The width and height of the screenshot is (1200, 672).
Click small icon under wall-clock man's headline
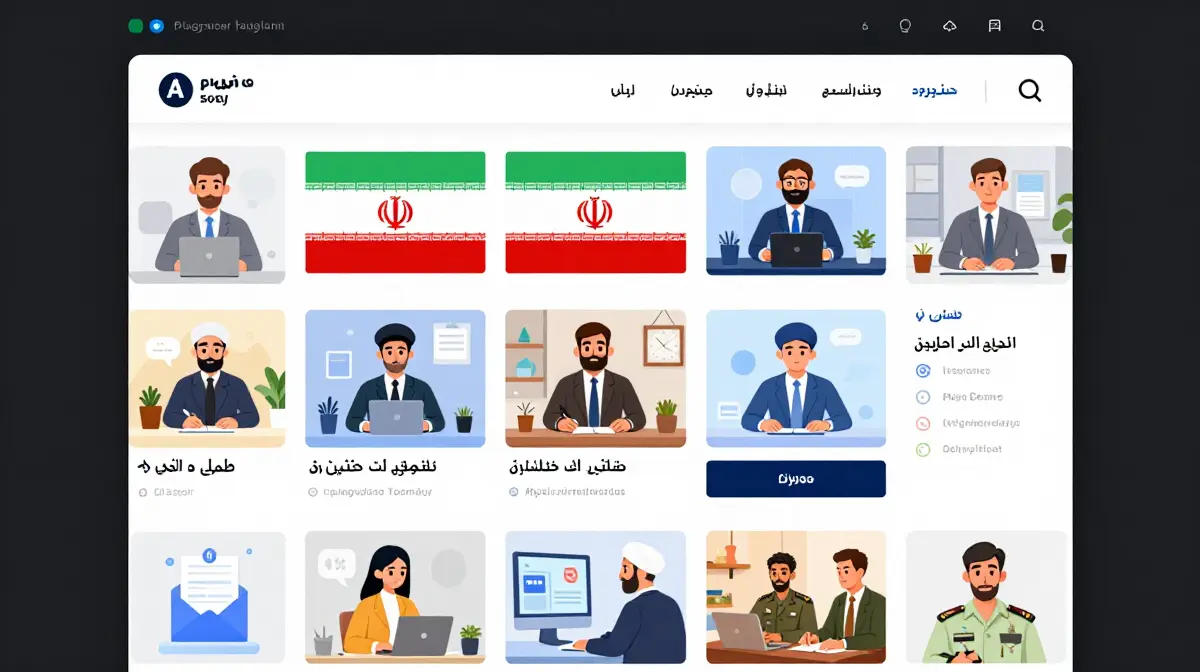[x=514, y=492]
